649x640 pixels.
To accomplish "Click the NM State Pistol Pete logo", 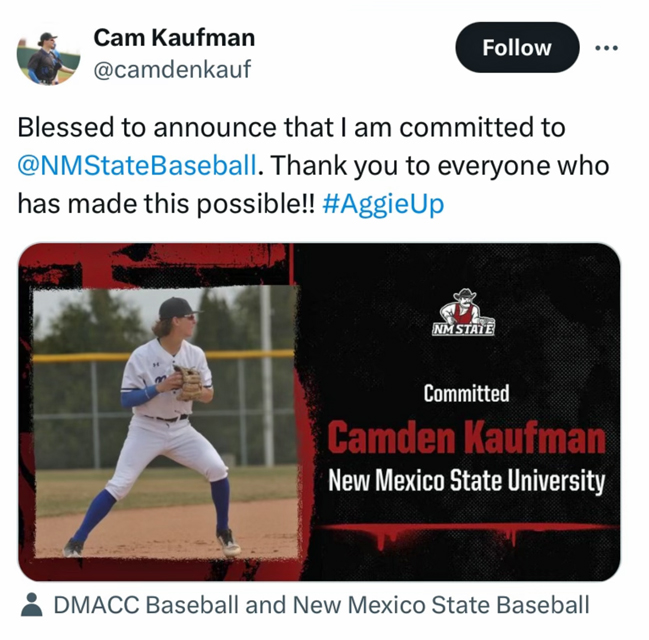I will (x=464, y=313).
